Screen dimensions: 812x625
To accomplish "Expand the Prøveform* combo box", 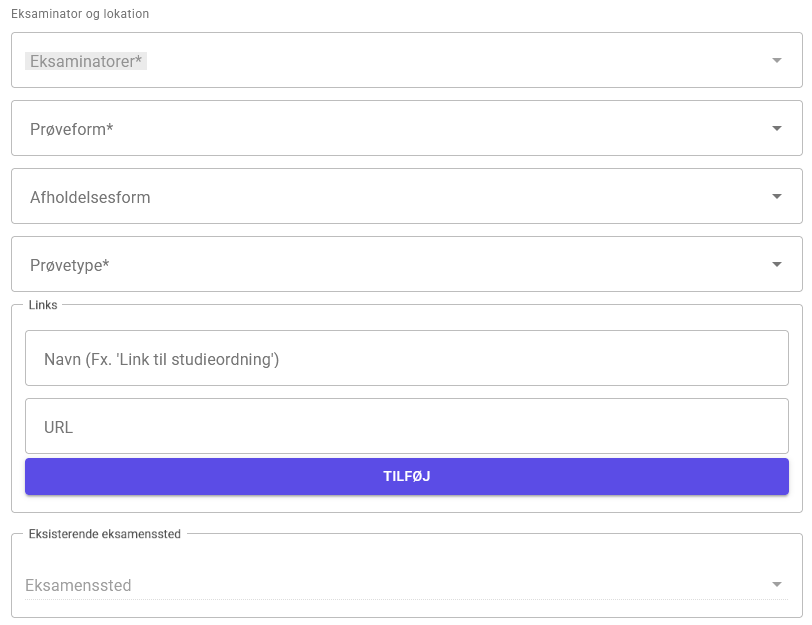I will [400, 129].
